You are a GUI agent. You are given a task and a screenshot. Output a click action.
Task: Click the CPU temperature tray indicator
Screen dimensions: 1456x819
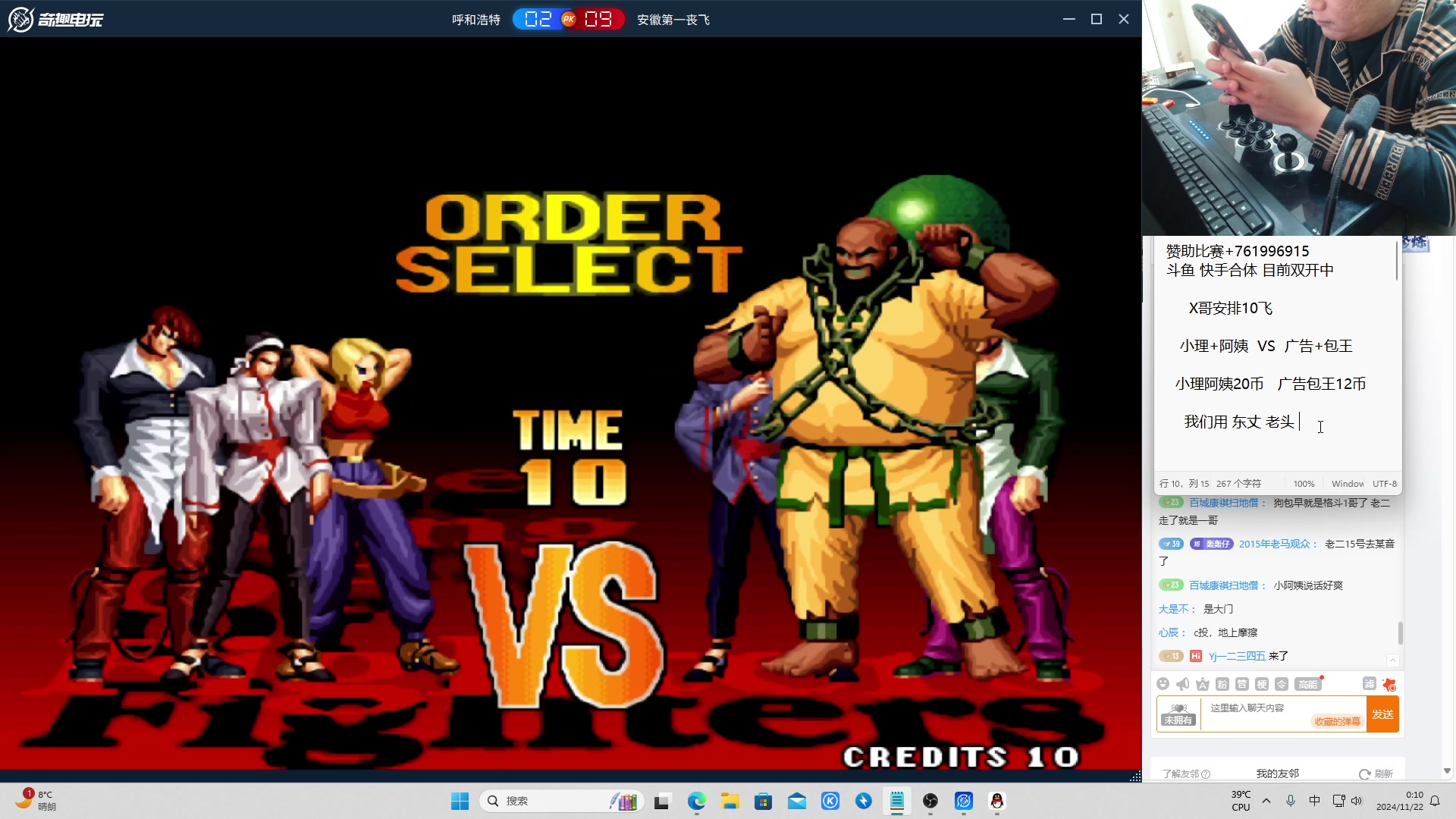point(1241,801)
